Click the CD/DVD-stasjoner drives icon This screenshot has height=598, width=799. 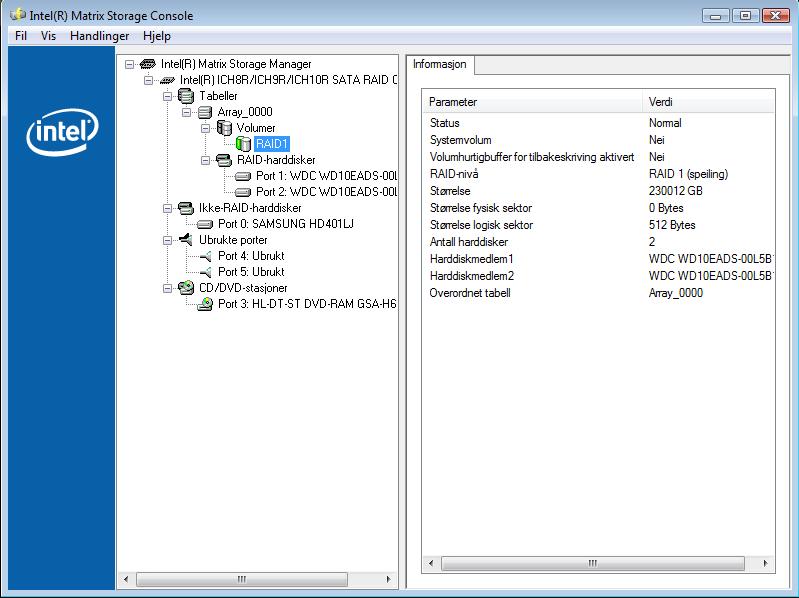click(x=186, y=288)
